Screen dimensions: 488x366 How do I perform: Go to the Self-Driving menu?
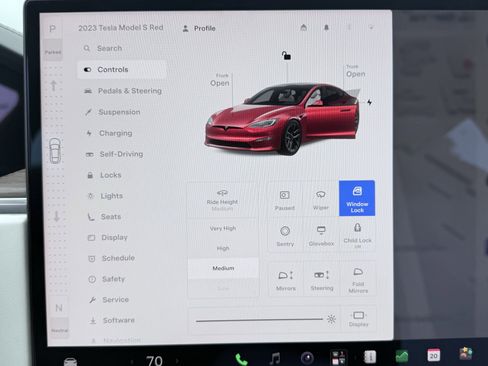[x=121, y=154]
